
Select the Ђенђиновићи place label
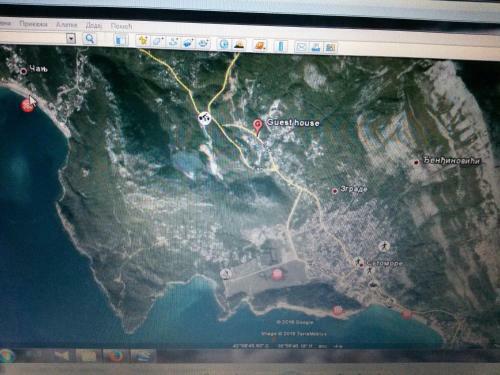pyautogui.click(x=452, y=161)
